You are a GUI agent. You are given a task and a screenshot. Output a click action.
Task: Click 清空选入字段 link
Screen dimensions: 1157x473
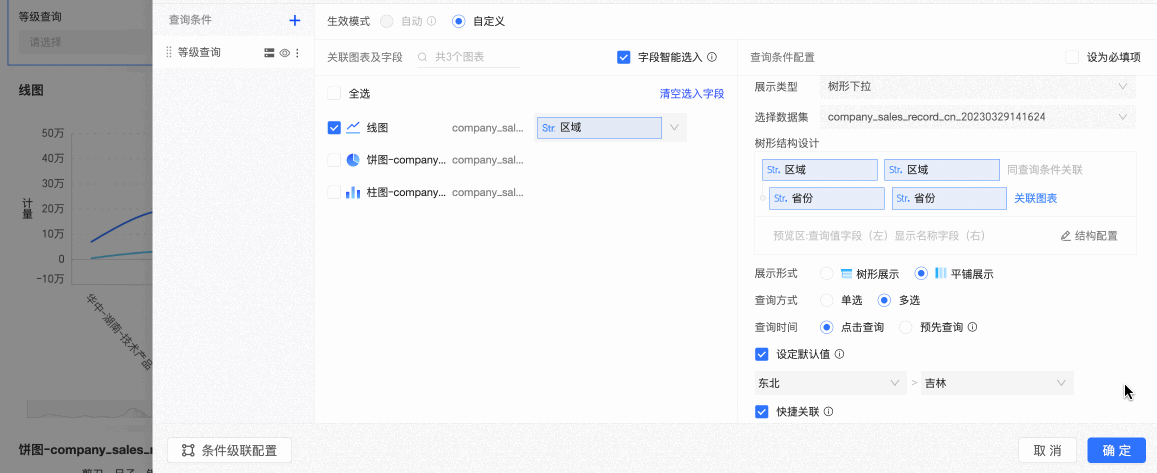691,94
